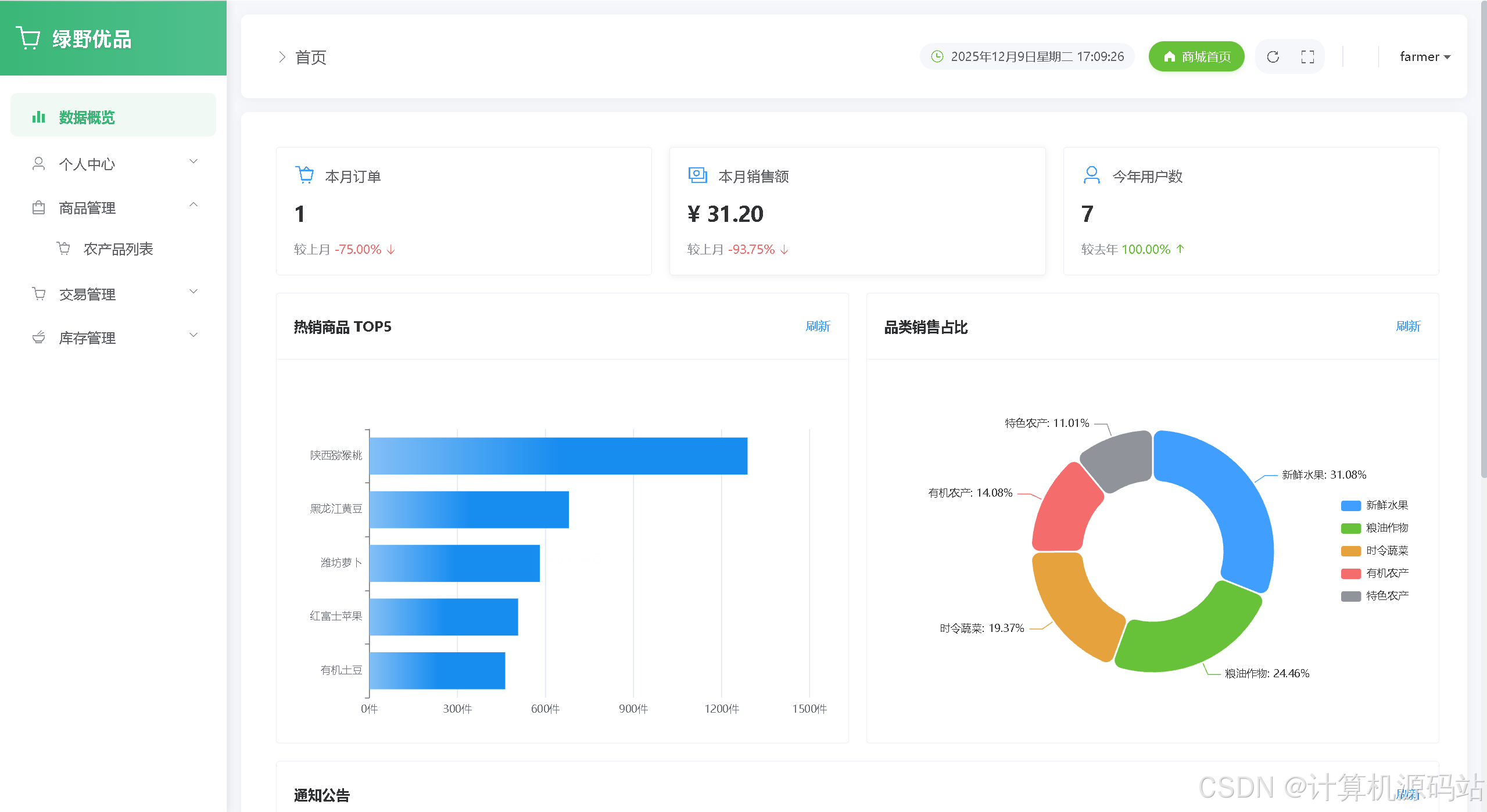The image size is (1487, 812).
Task: Click 刷新 link on 热销商品 TOP5
Action: click(817, 326)
